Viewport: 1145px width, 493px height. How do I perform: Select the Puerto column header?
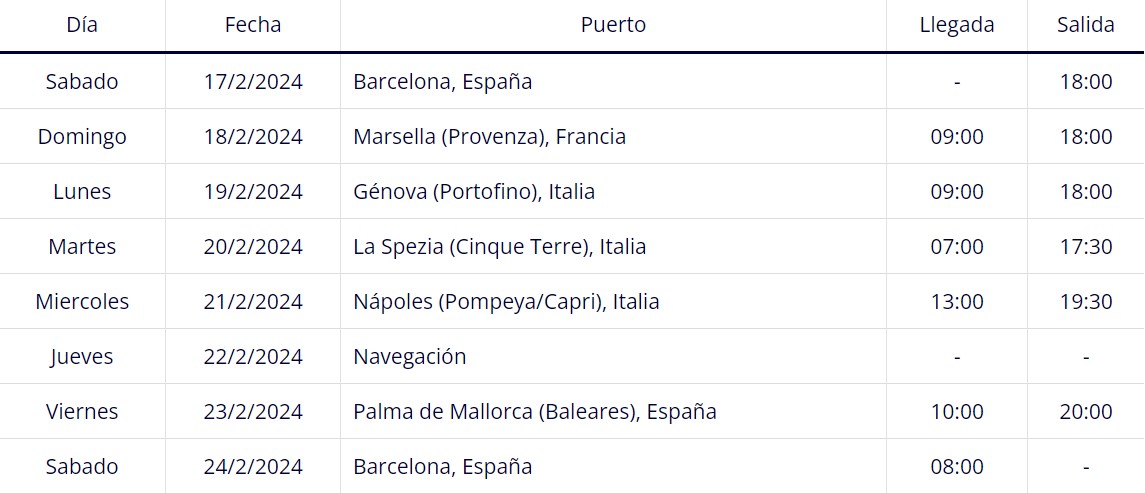click(x=613, y=25)
